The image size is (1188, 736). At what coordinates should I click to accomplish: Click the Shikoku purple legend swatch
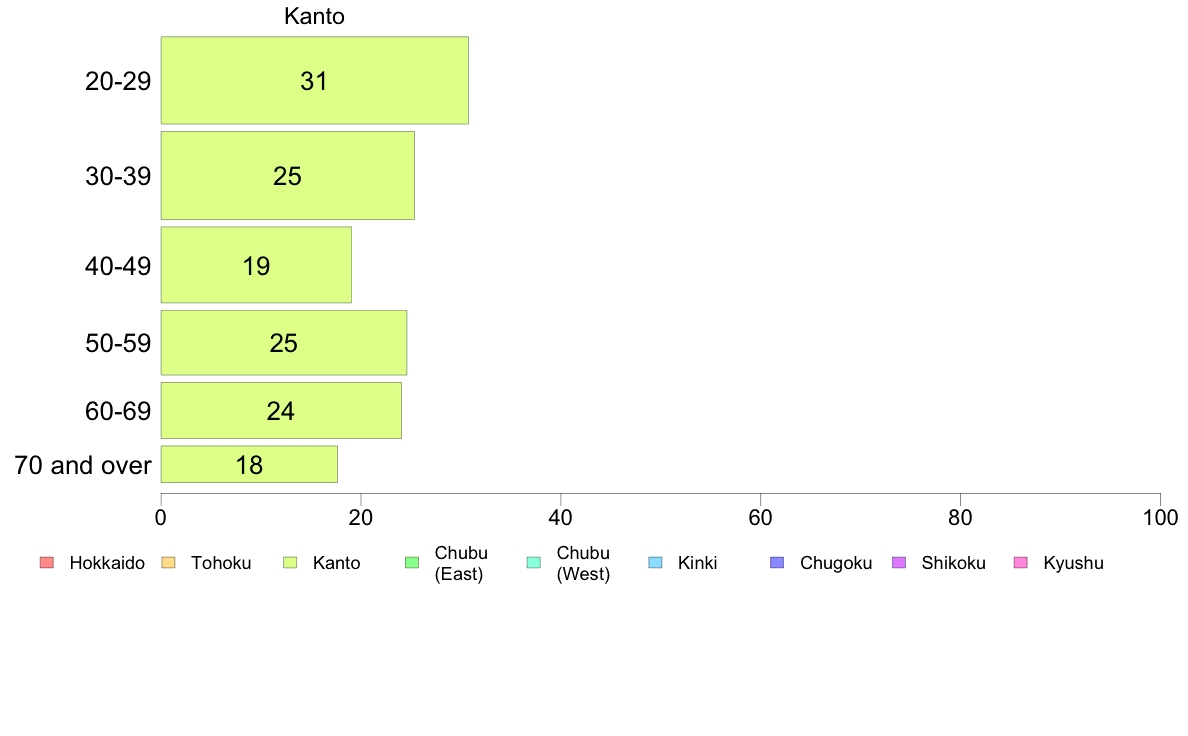tap(899, 562)
